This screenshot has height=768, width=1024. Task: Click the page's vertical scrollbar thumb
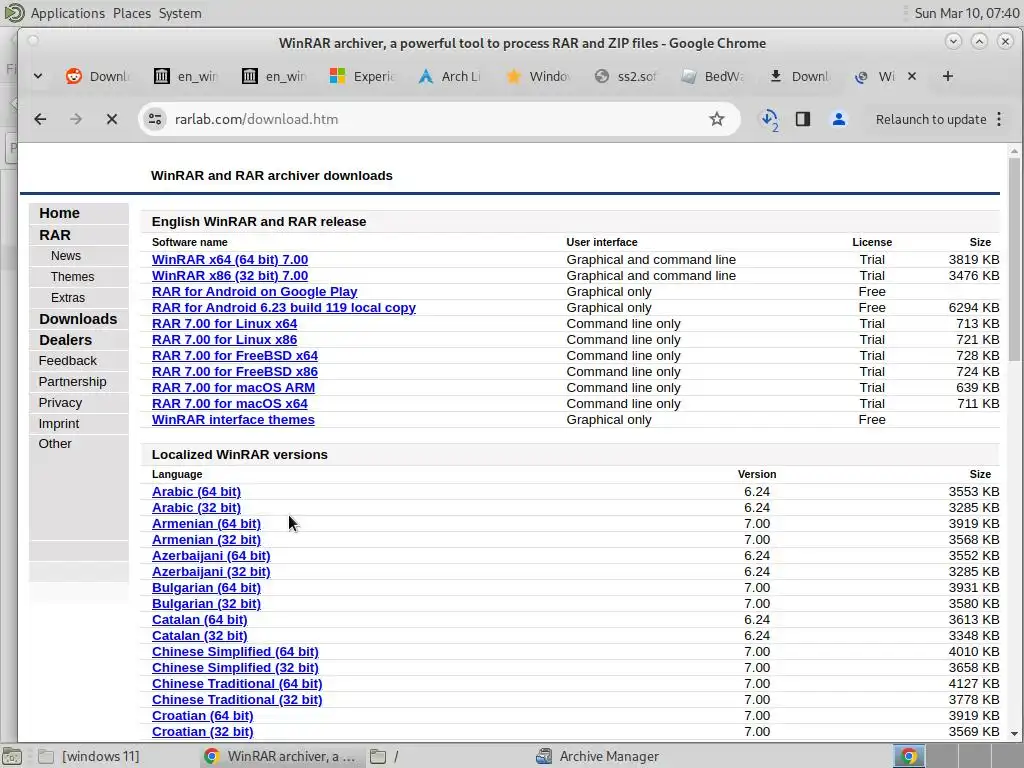tap(1014, 259)
